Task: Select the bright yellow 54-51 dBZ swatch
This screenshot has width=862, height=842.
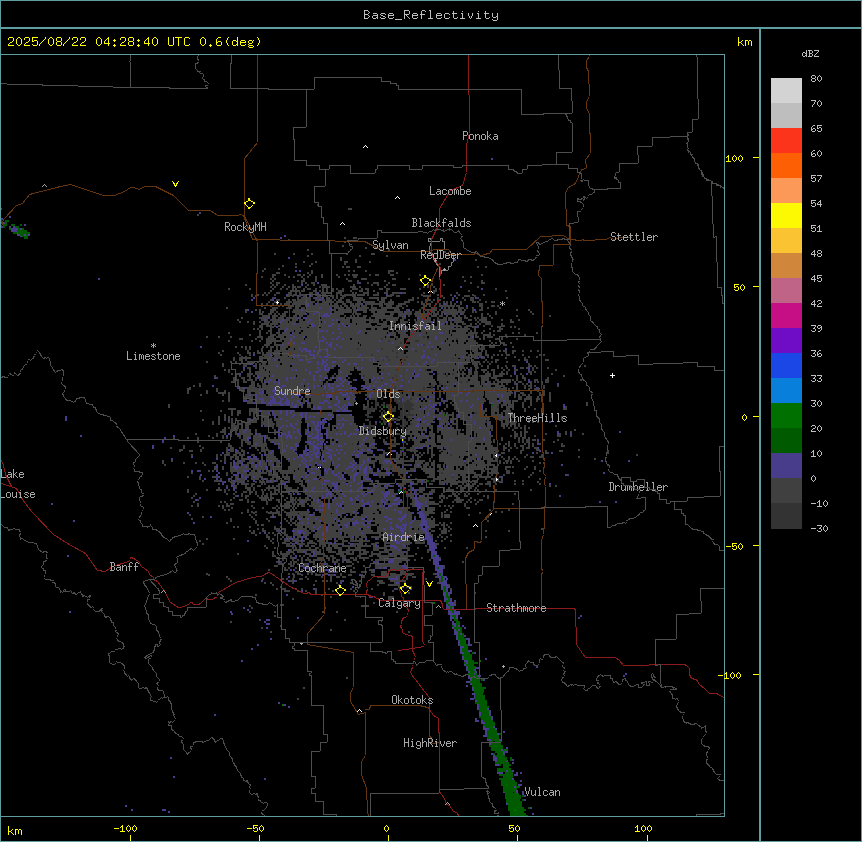Action: [x=786, y=215]
